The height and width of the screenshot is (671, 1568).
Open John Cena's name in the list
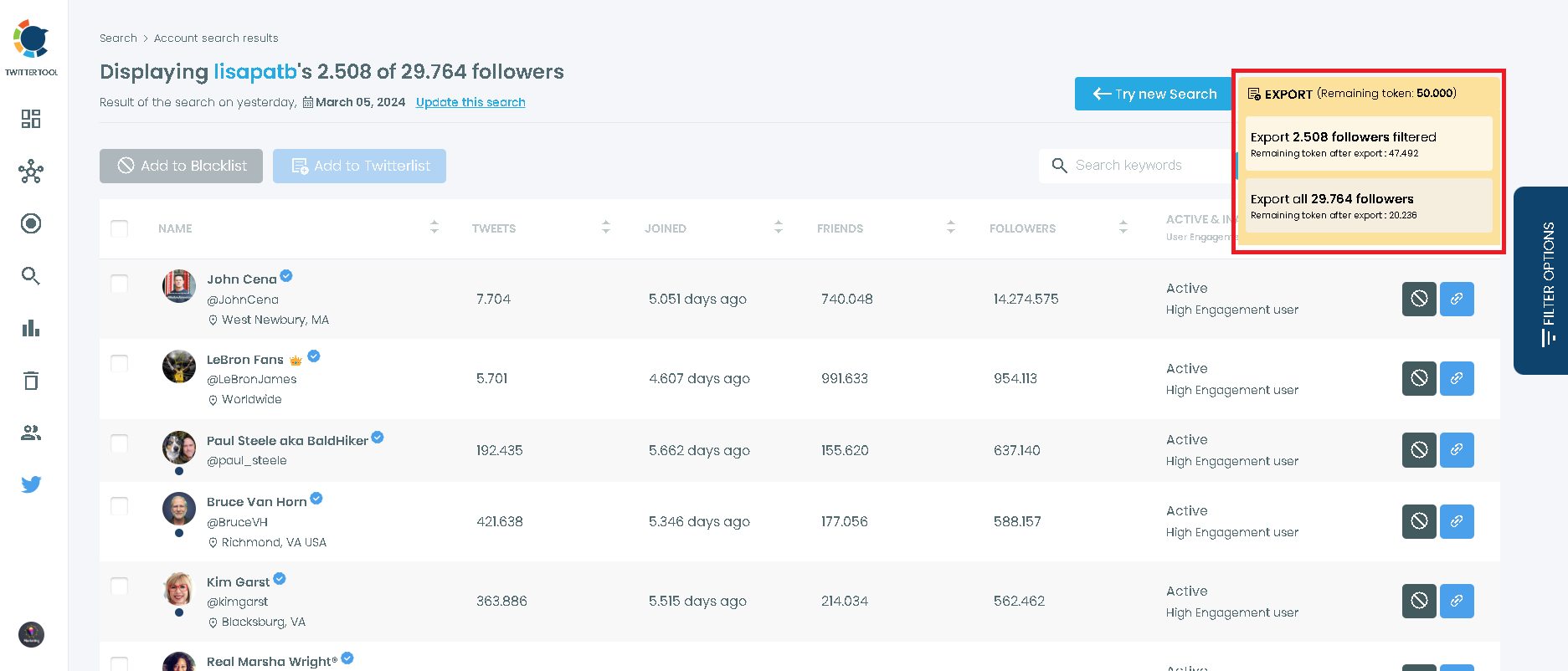click(x=242, y=279)
